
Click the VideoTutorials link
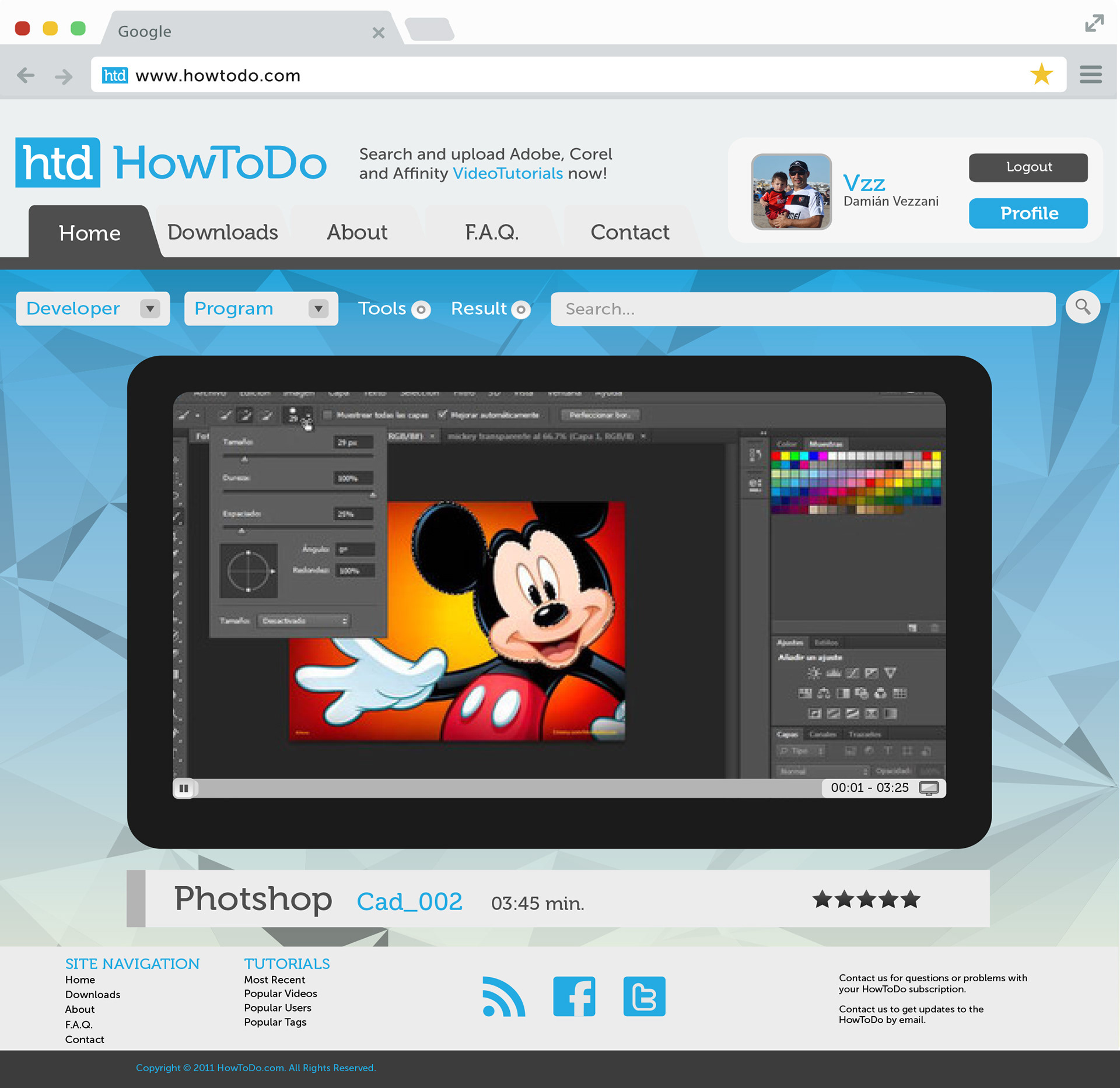pyautogui.click(x=508, y=173)
